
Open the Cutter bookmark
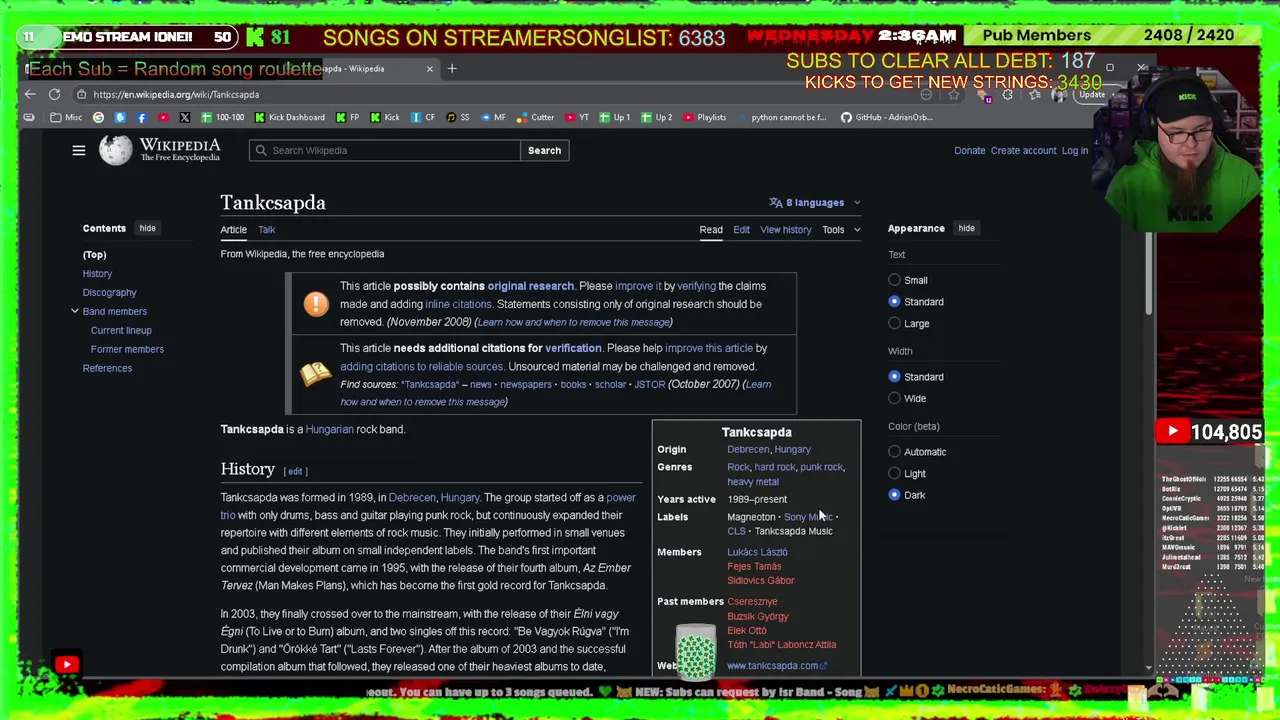point(535,117)
